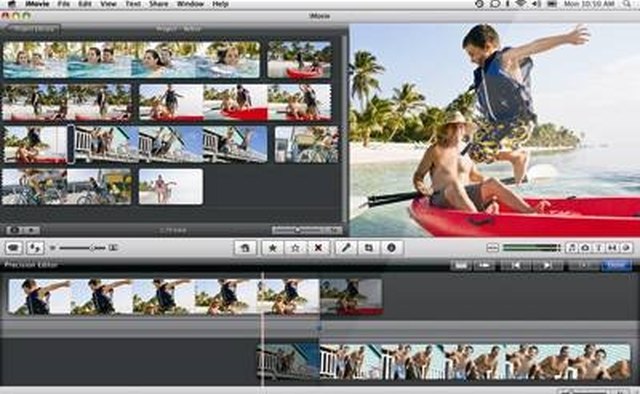Open the crop and rotate tool

(x=369, y=248)
